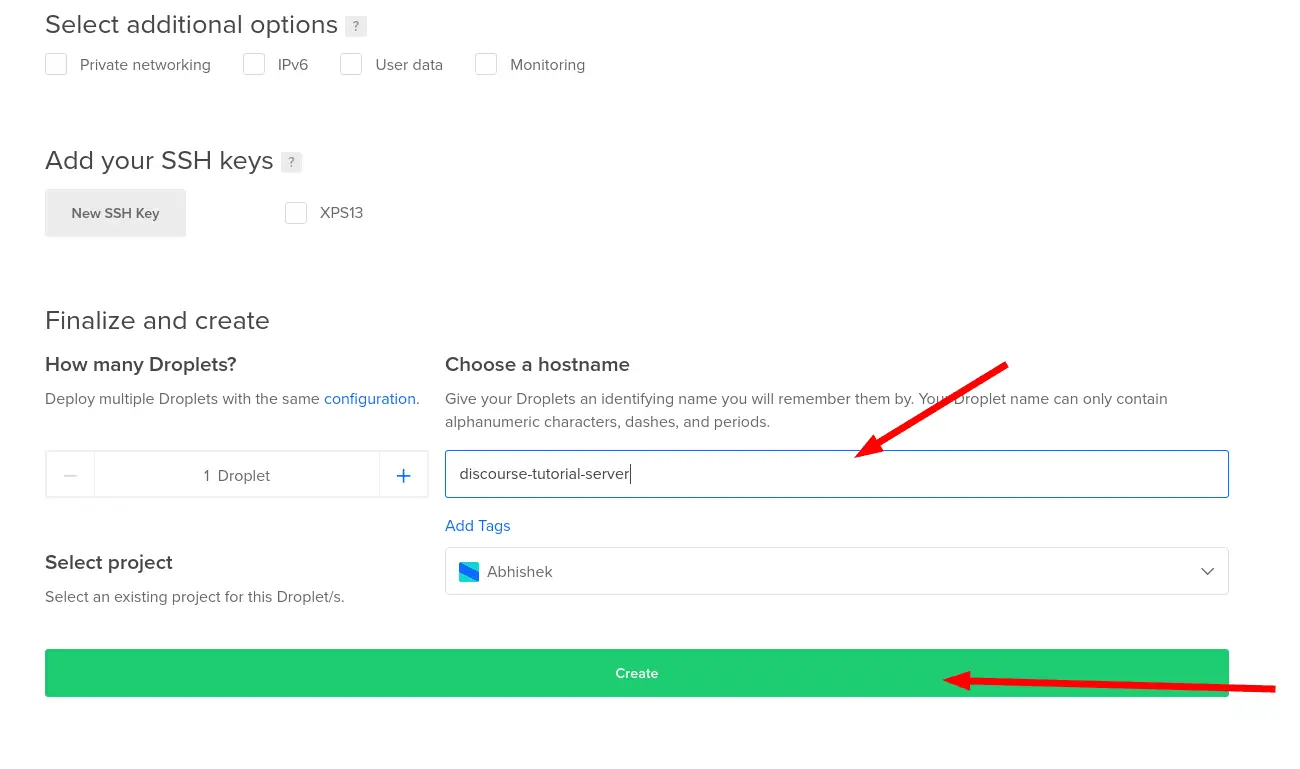Increase Droplet count with plus button
This screenshot has width=1300, height=769.
403,475
